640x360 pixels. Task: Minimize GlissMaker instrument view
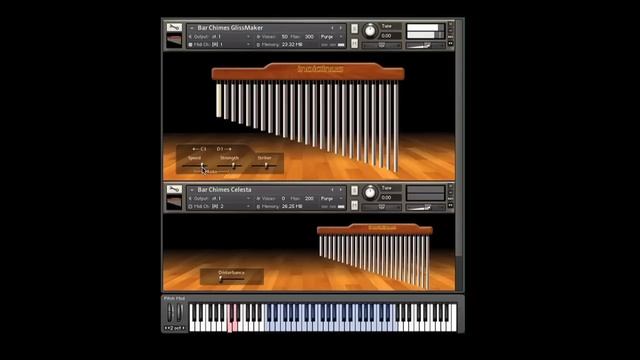click(x=451, y=31)
